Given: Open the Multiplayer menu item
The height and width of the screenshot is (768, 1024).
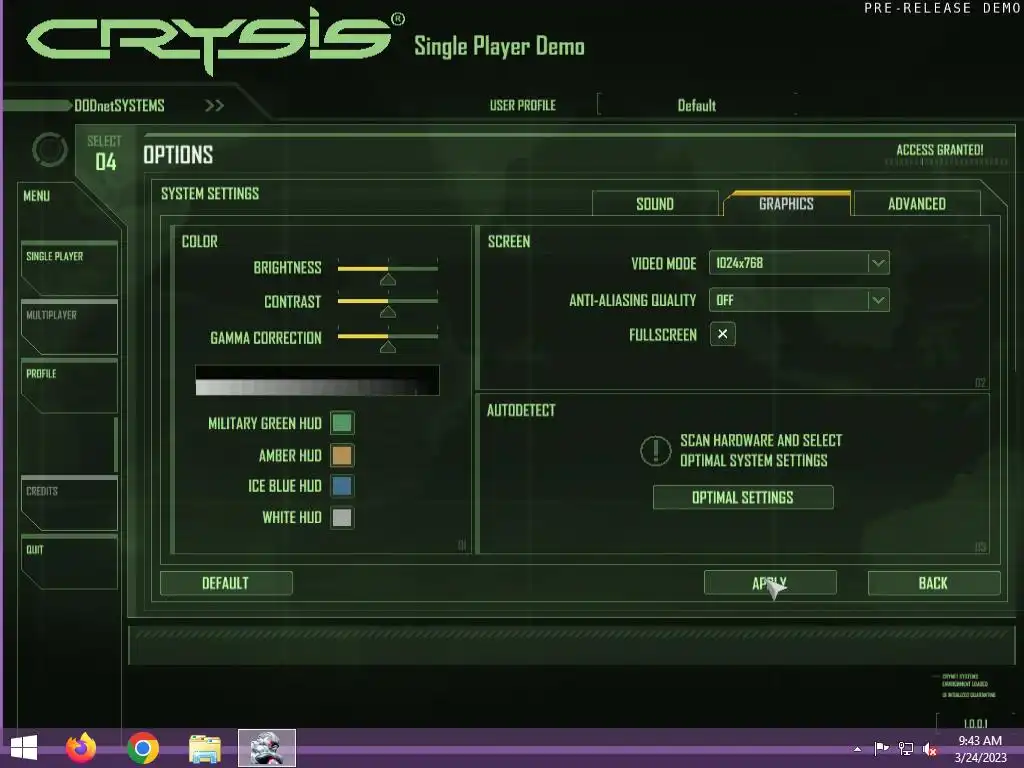Looking at the screenshot, I should [x=69, y=327].
